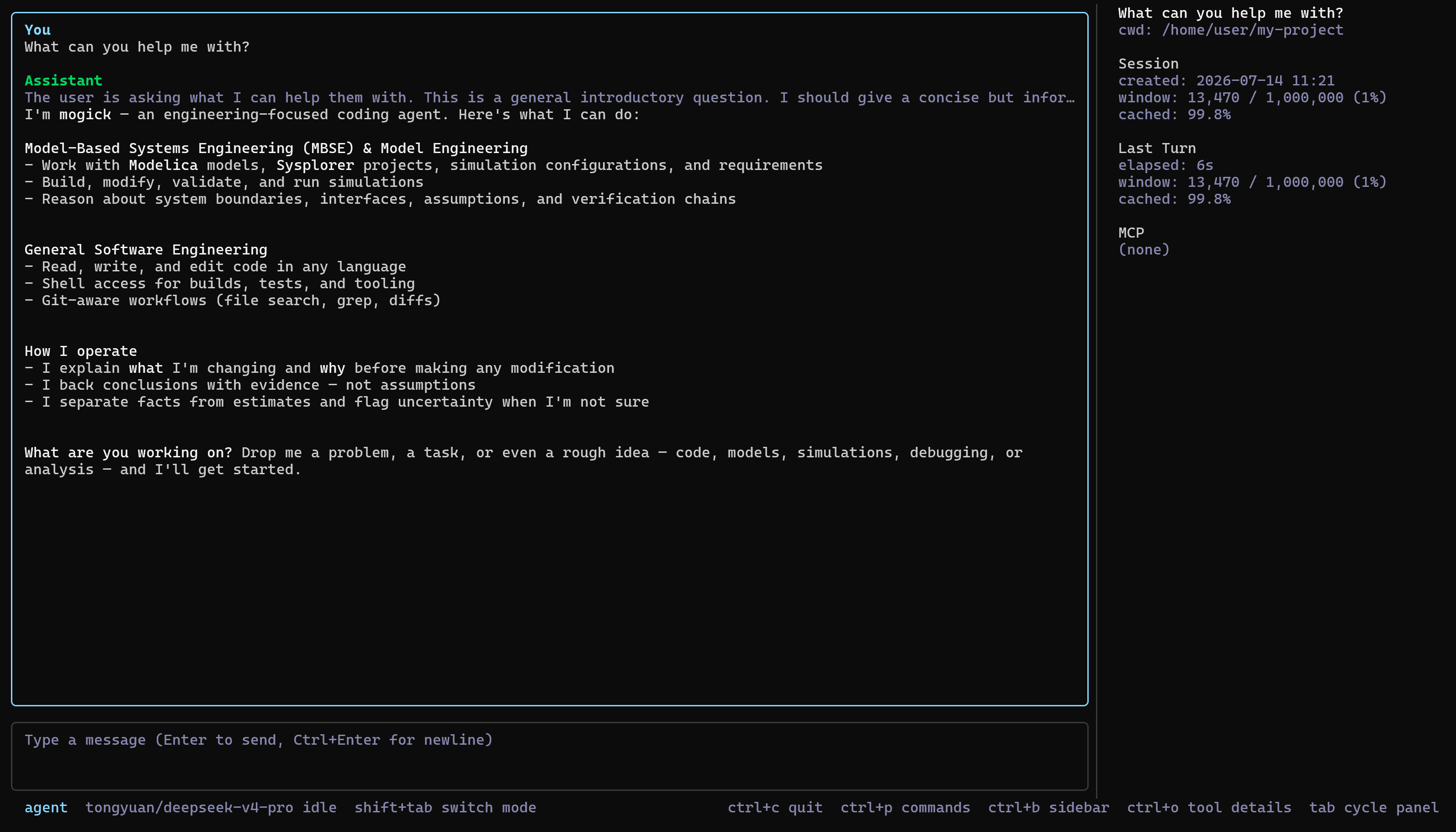Click 'Work with Modelica models' bullet

(x=423, y=165)
